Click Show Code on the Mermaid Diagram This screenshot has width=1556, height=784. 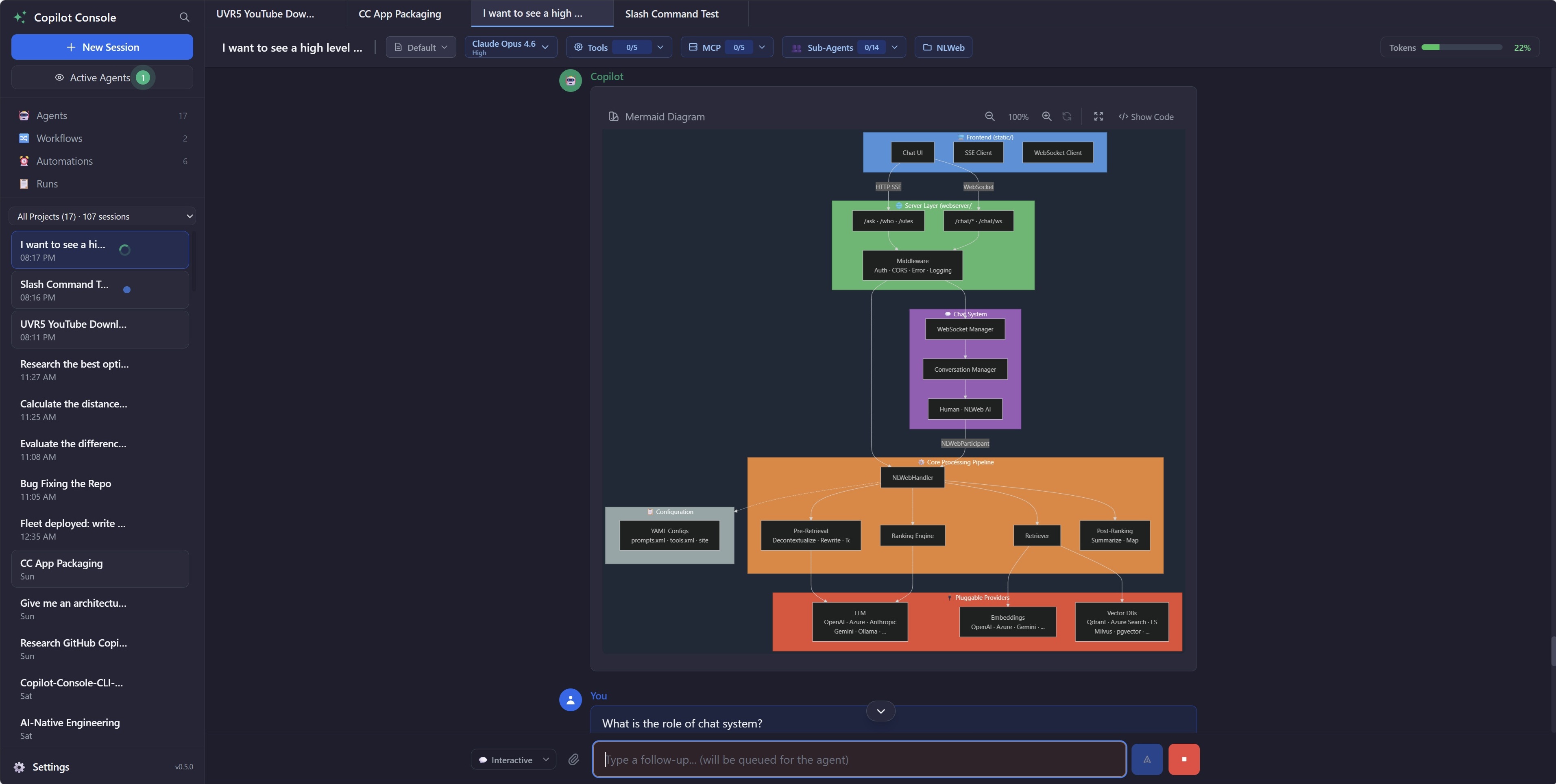(1146, 116)
